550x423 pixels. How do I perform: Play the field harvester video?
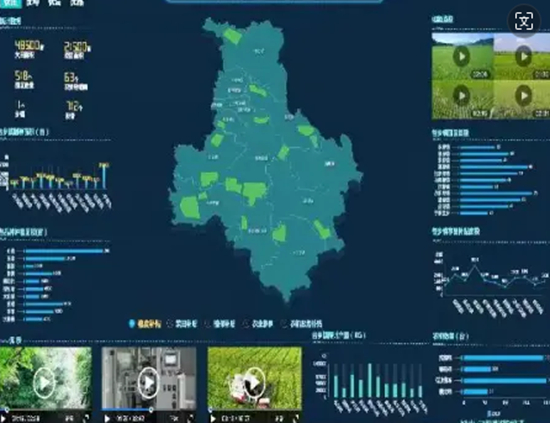pyautogui.click(x=254, y=383)
